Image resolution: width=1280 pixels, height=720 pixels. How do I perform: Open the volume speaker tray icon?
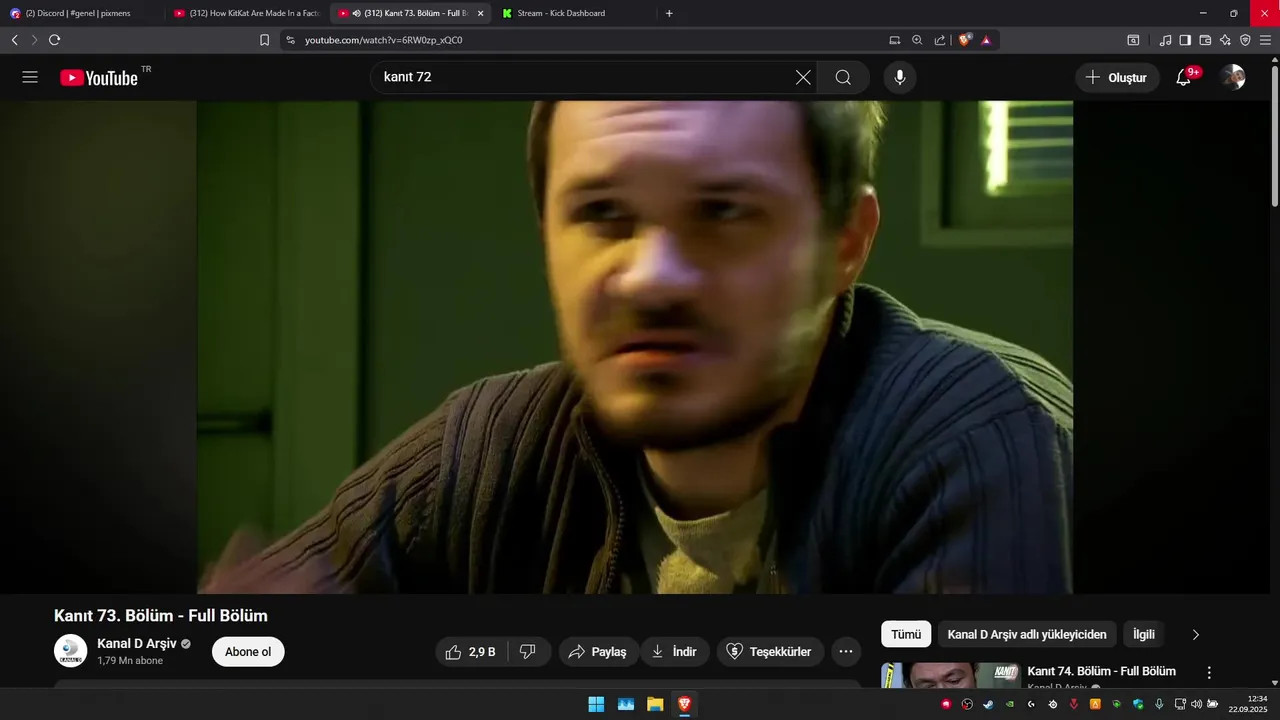[x=1196, y=704]
